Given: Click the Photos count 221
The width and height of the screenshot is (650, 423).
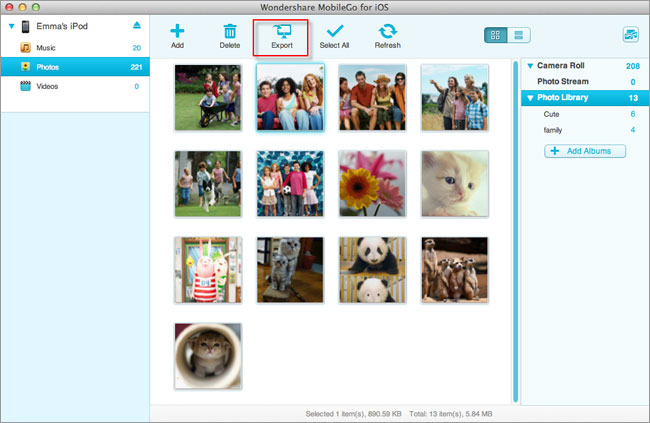Looking at the screenshot, I should (x=136, y=67).
